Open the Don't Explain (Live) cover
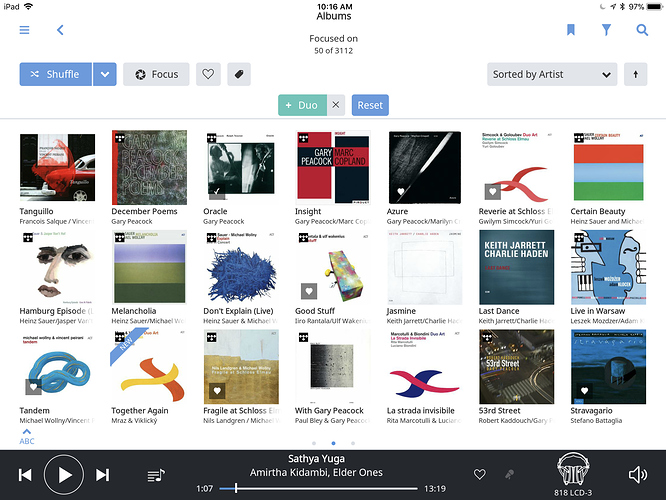The height and width of the screenshot is (500, 666). coord(241,267)
